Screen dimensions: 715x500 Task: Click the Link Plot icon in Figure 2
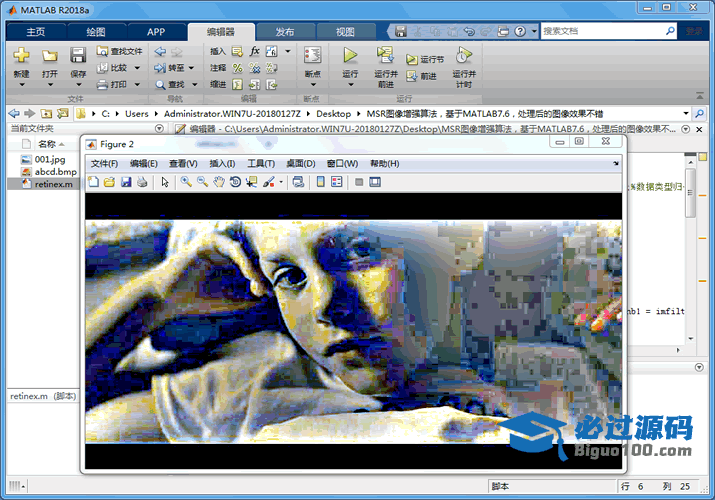click(298, 182)
